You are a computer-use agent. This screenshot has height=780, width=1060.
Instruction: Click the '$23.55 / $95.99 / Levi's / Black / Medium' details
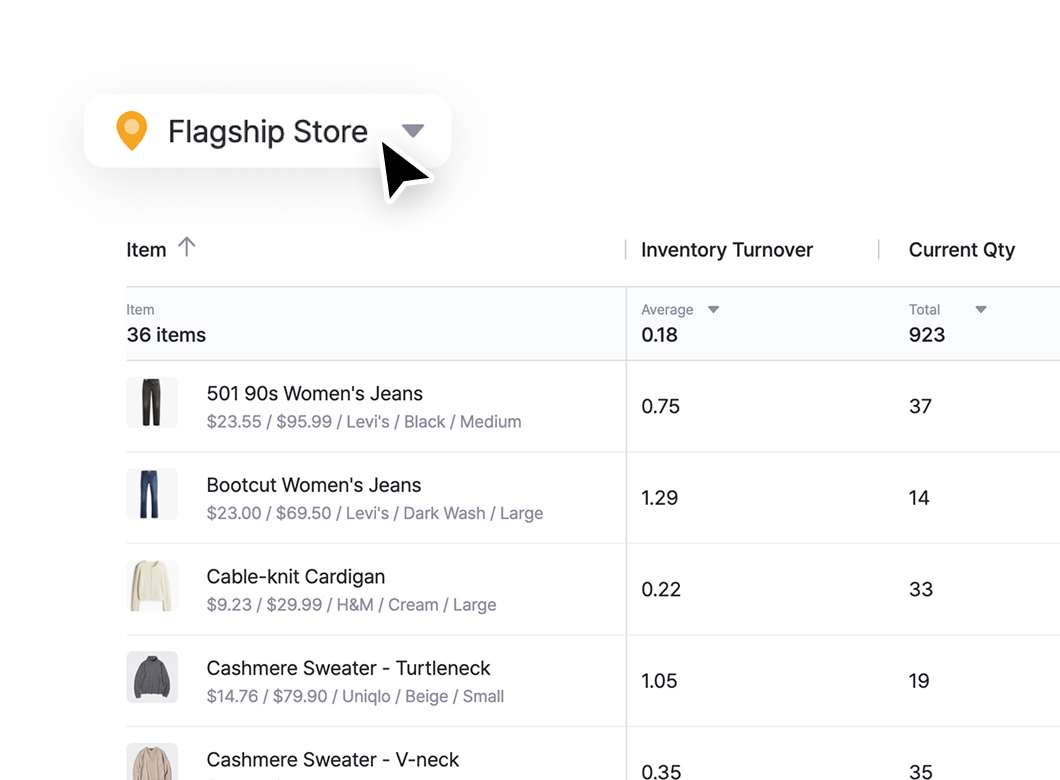364,422
